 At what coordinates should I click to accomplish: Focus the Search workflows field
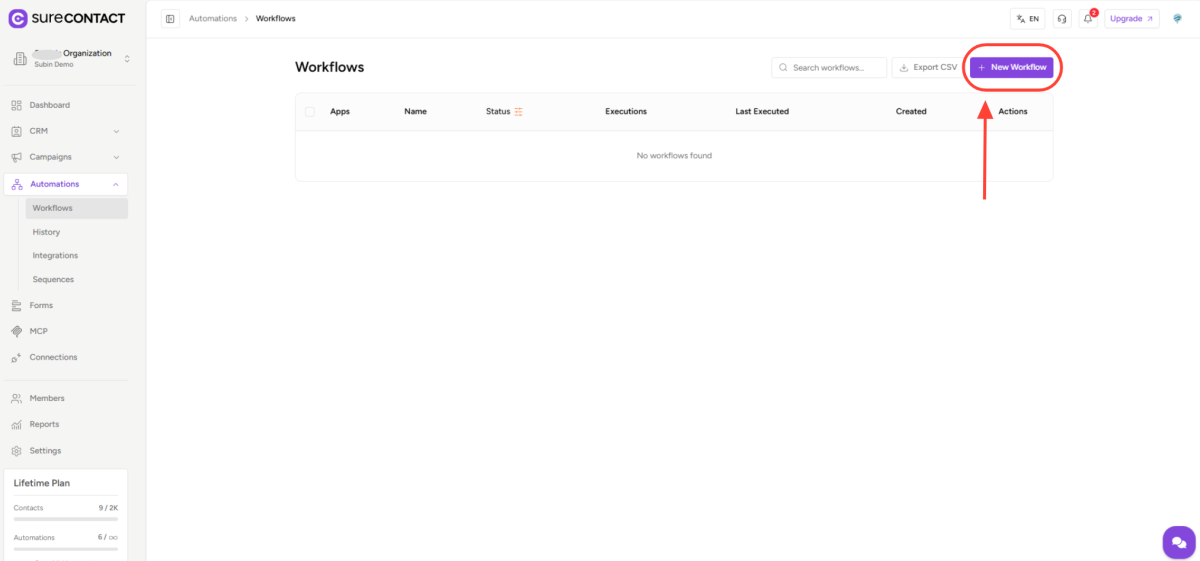pos(830,67)
